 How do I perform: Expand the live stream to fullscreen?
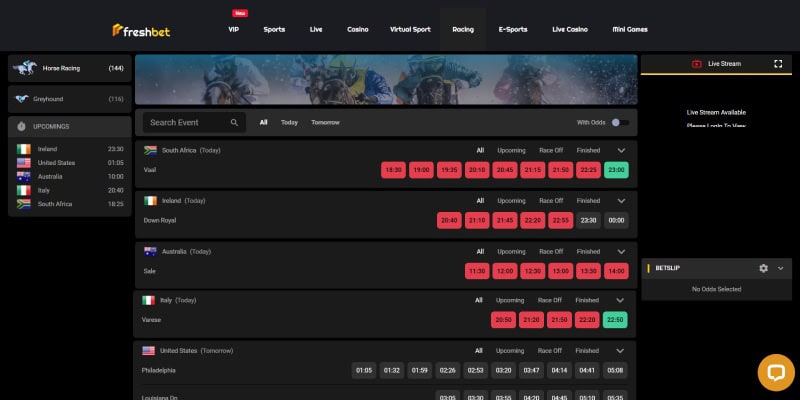point(778,64)
